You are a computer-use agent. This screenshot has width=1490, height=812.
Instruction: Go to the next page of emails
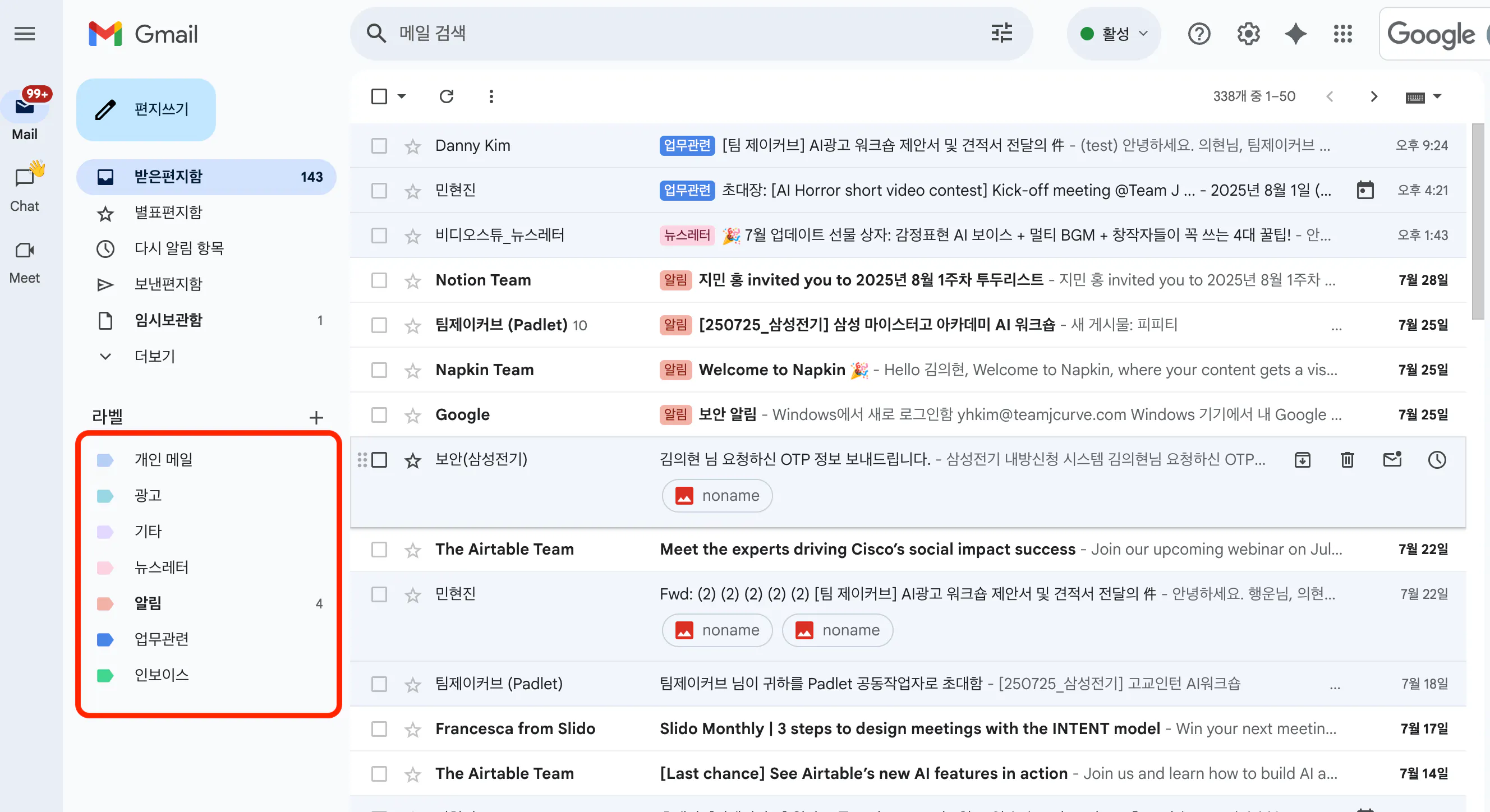1374,96
